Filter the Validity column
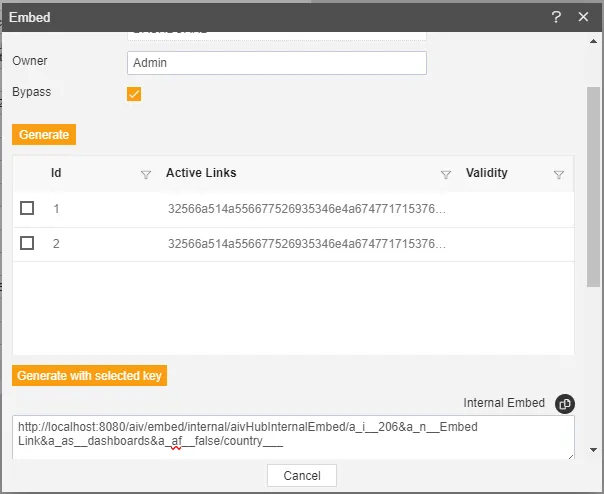This screenshot has height=494, width=604. [559, 175]
